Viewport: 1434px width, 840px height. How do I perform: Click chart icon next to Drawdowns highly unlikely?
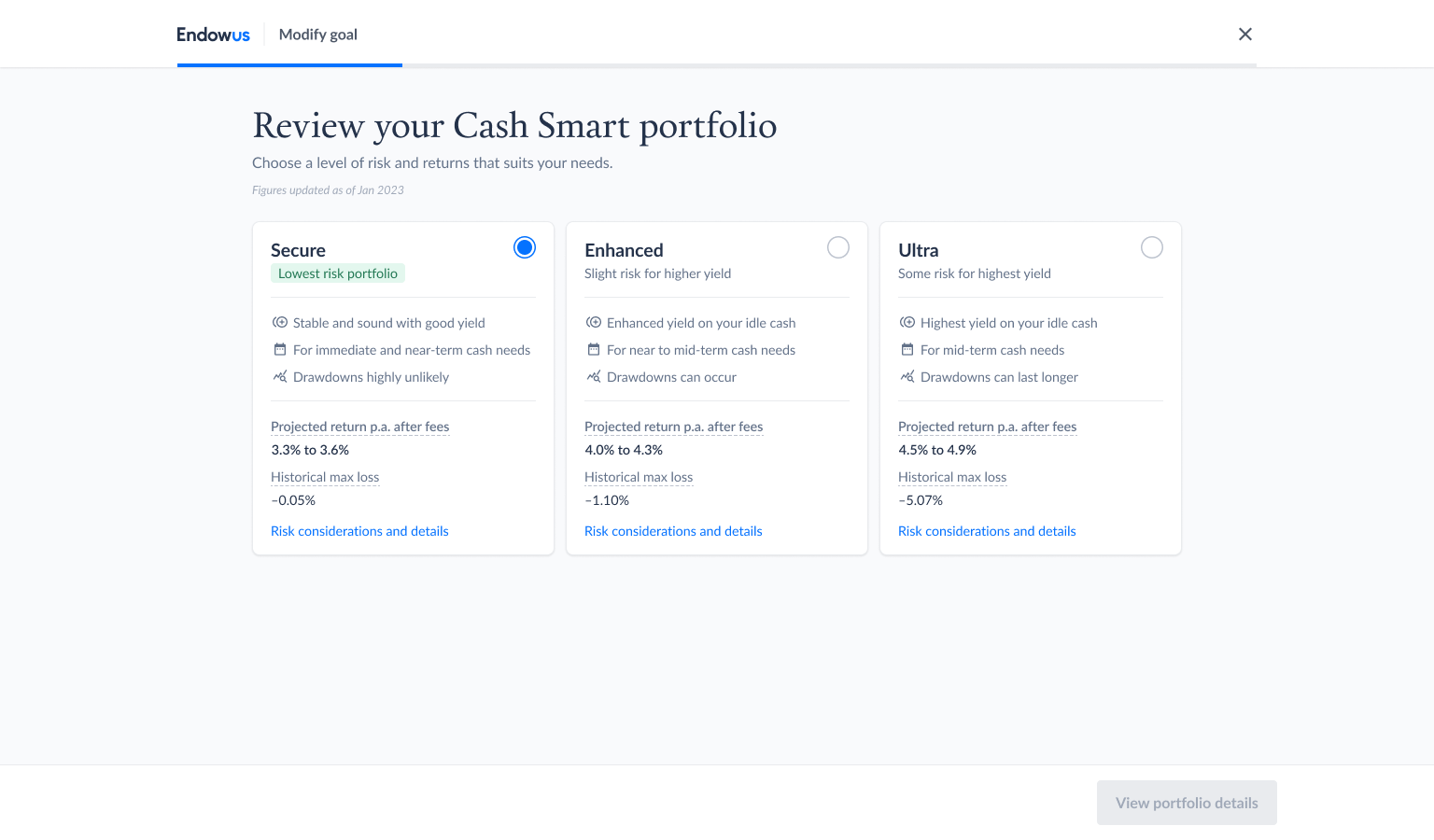[x=280, y=377]
